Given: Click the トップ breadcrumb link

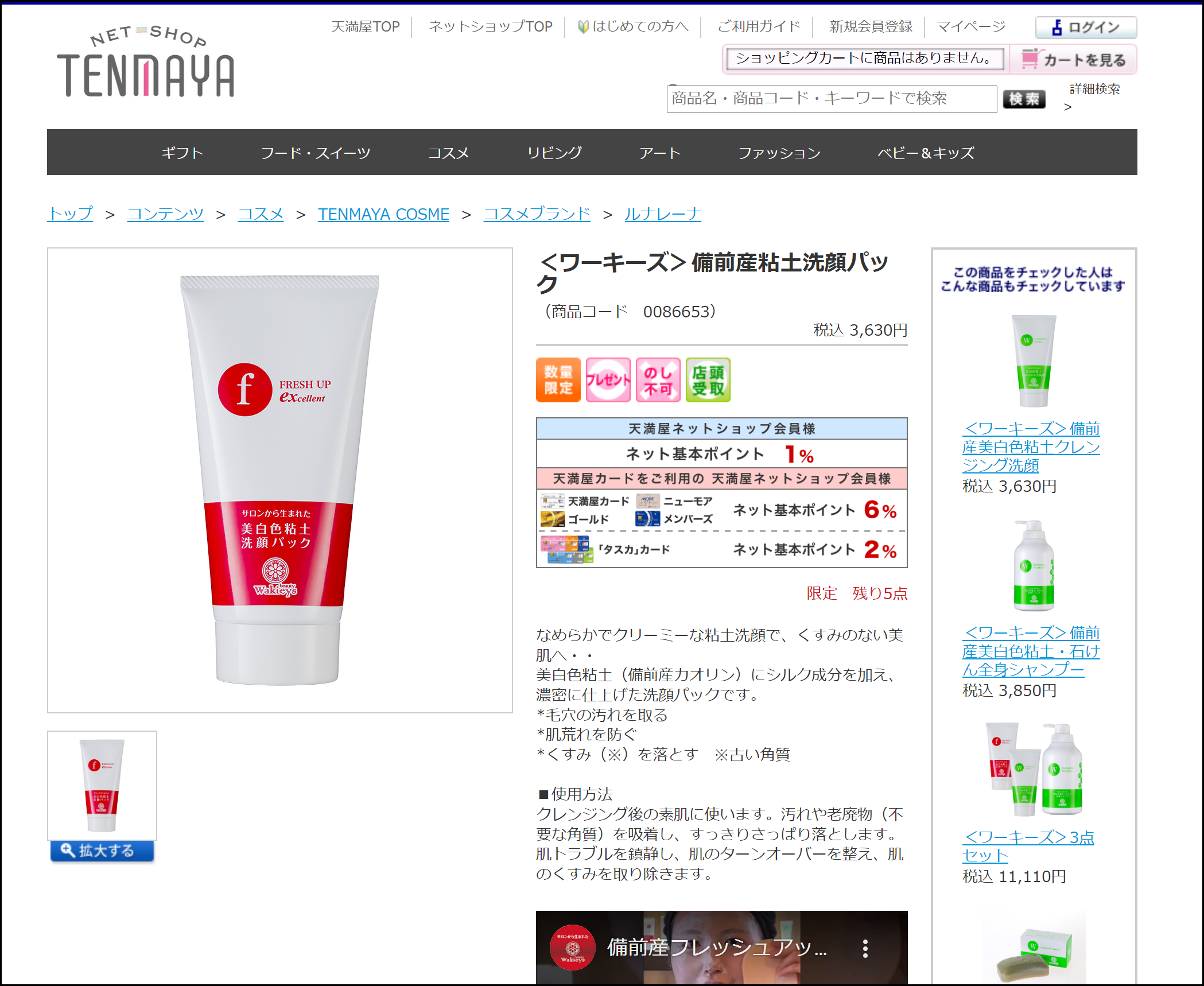Looking at the screenshot, I should tap(70, 214).
